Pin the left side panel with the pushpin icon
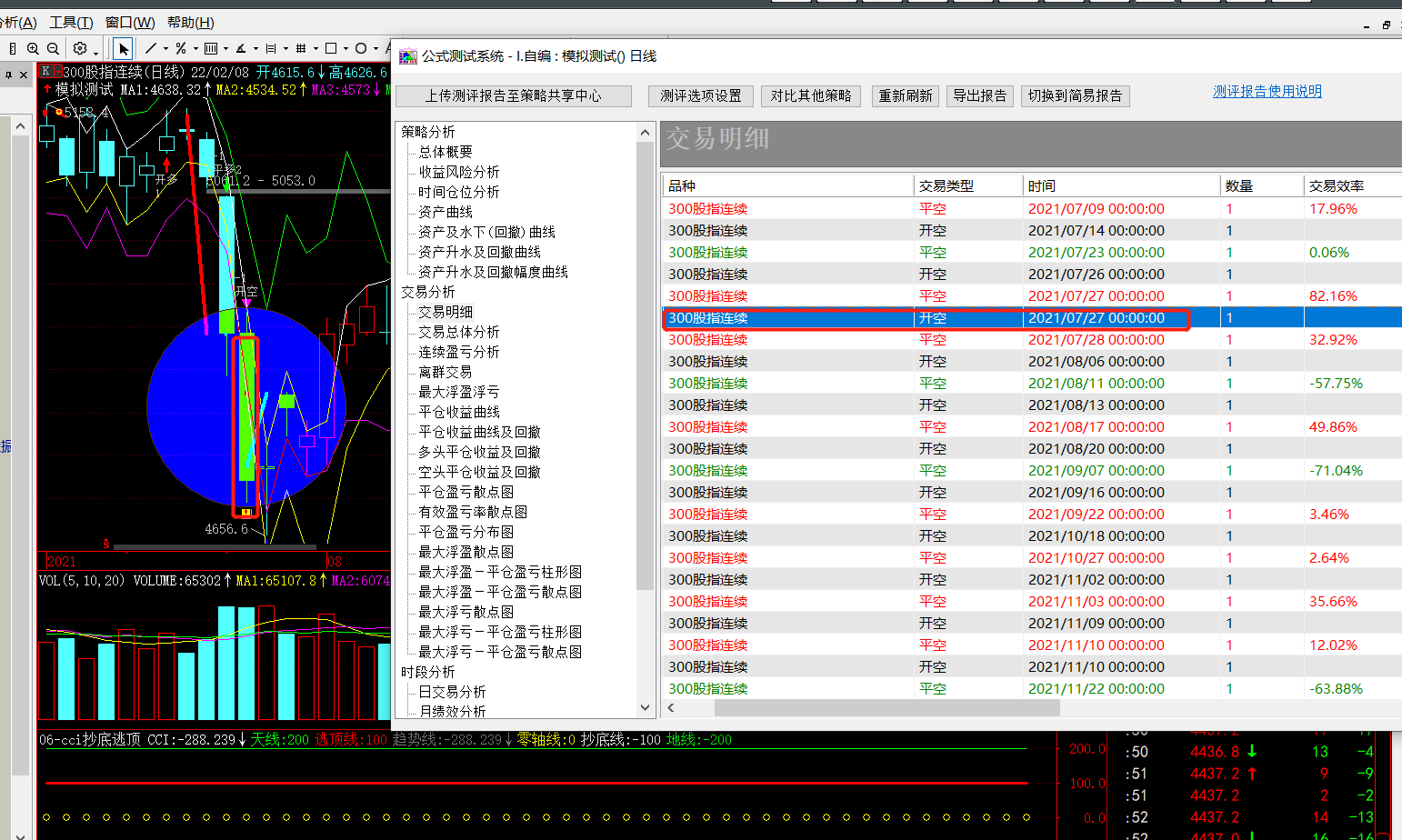Screen dimensions: 1402x840 9,75
